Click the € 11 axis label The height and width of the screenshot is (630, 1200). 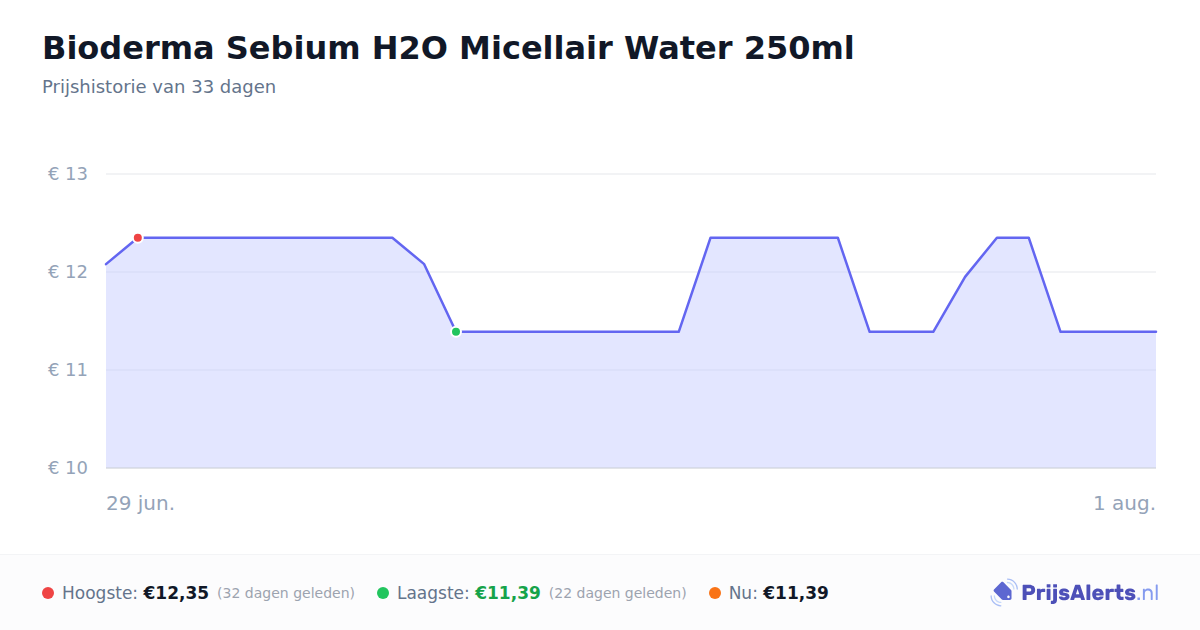click(68, 370)
